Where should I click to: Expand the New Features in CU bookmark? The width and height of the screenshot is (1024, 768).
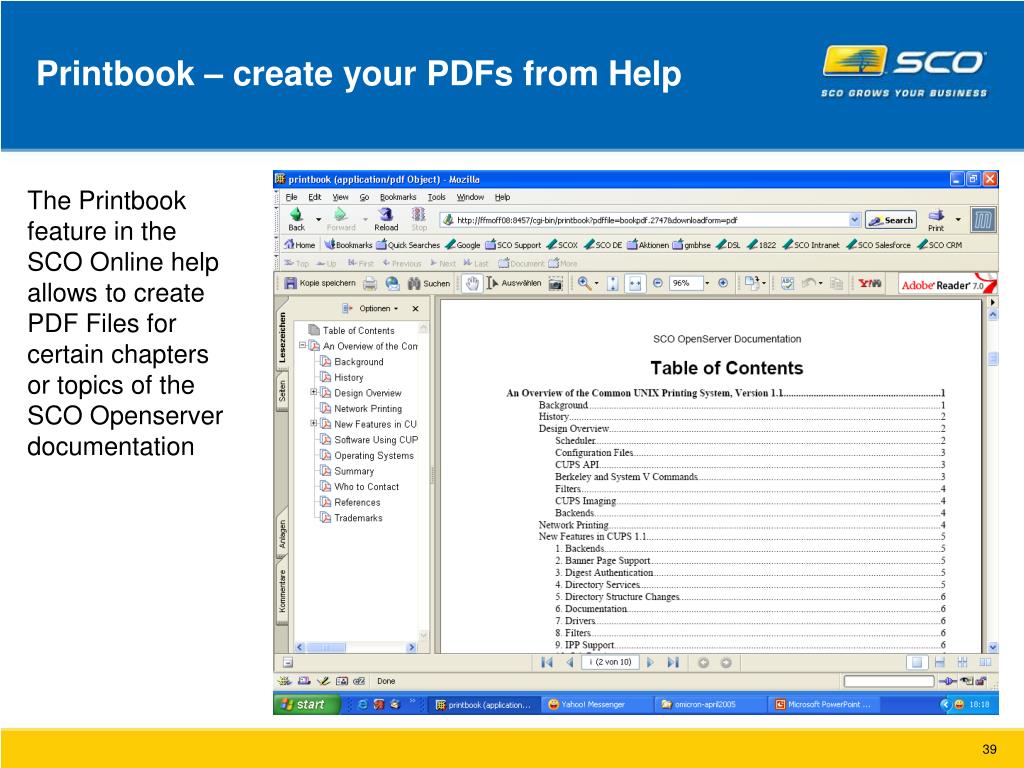point(313,423)
